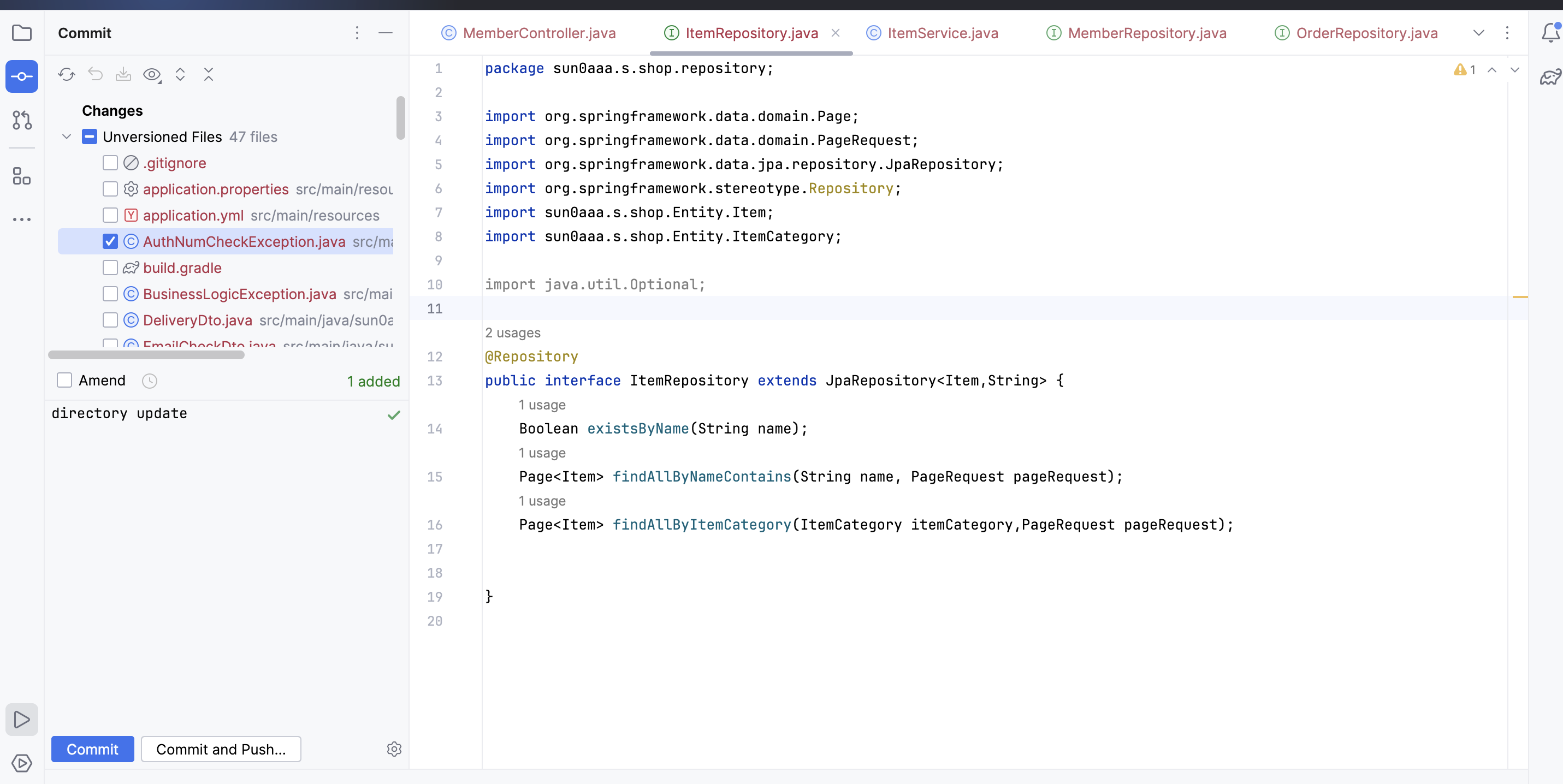Click the changes list horizontal scrollbar
Viewport: 1563px width, 784px height.
tap(146, 355)
